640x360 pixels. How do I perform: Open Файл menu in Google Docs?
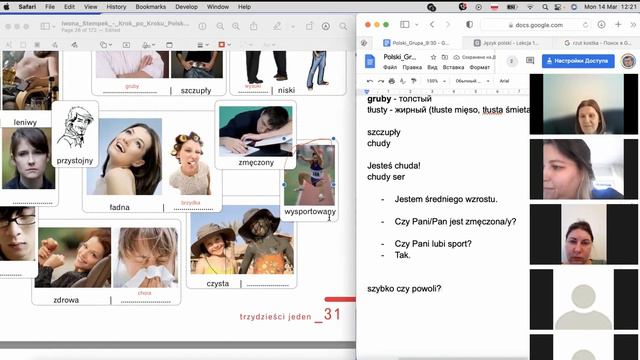coord(390,67)
